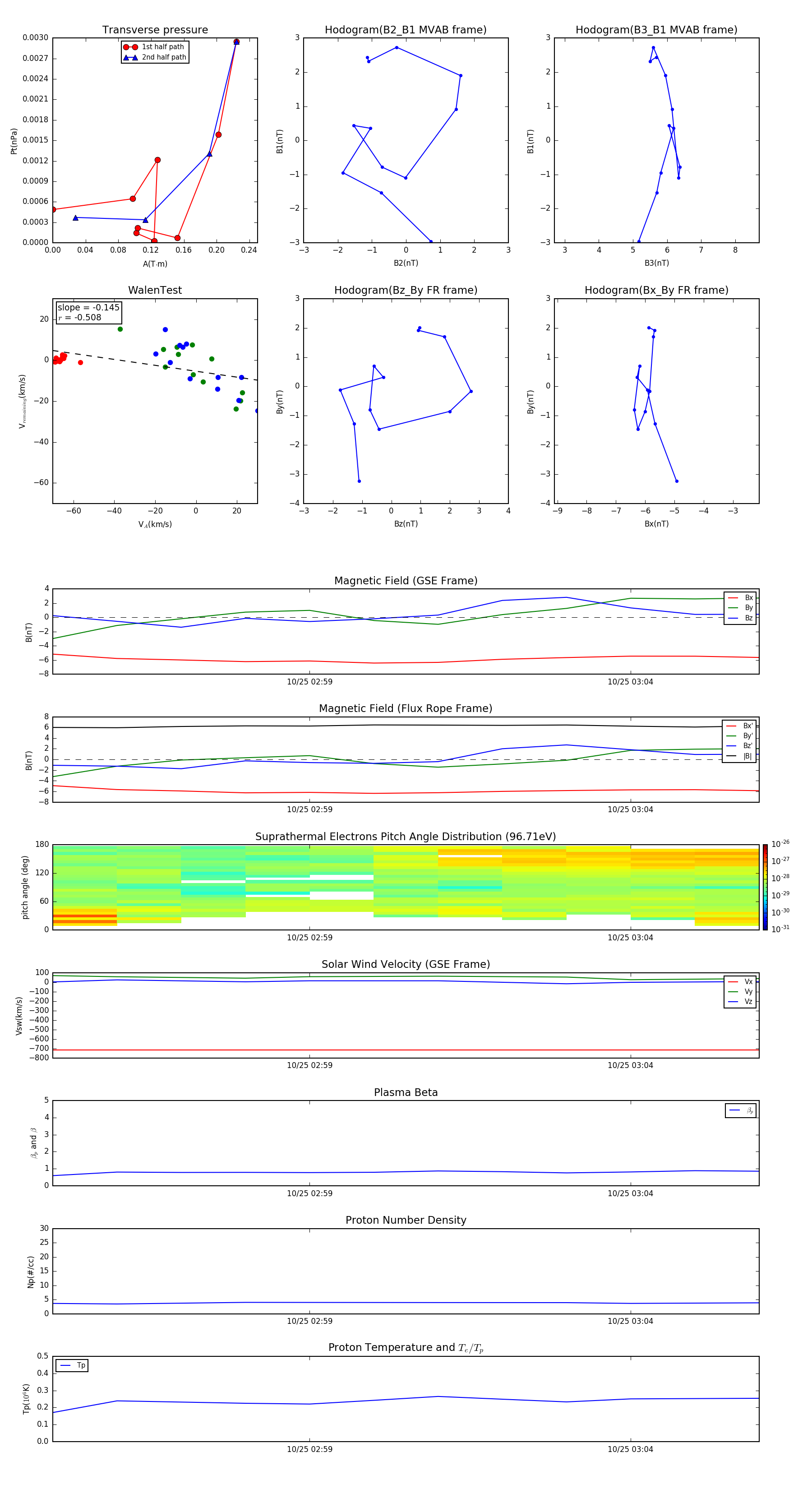Click the '1st half path' legend entry
Screen dimensions: 812x1489
tap(154, 47)
